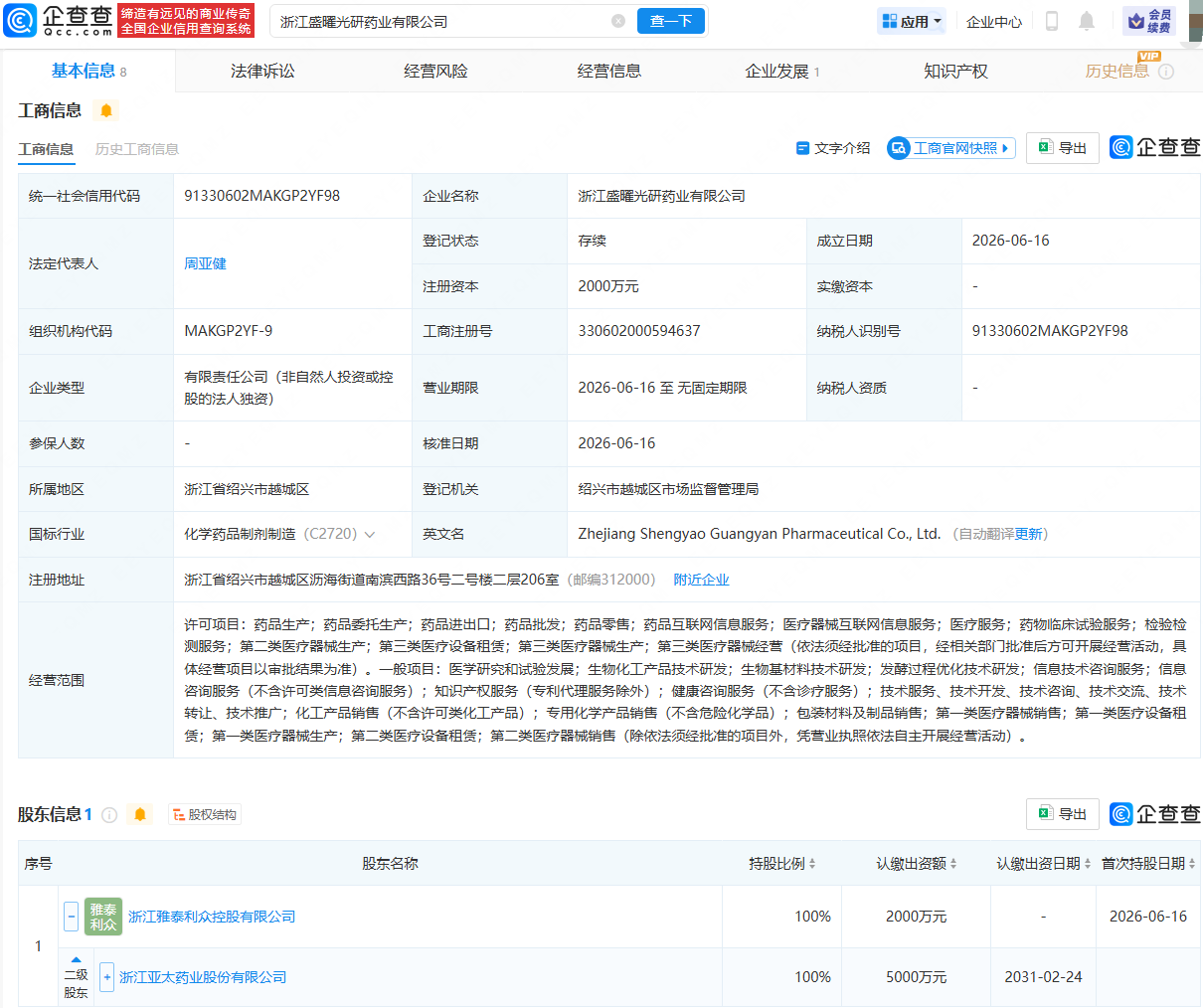Click the alert bell next to 股东信息 heading

click(x=140, y=814)
